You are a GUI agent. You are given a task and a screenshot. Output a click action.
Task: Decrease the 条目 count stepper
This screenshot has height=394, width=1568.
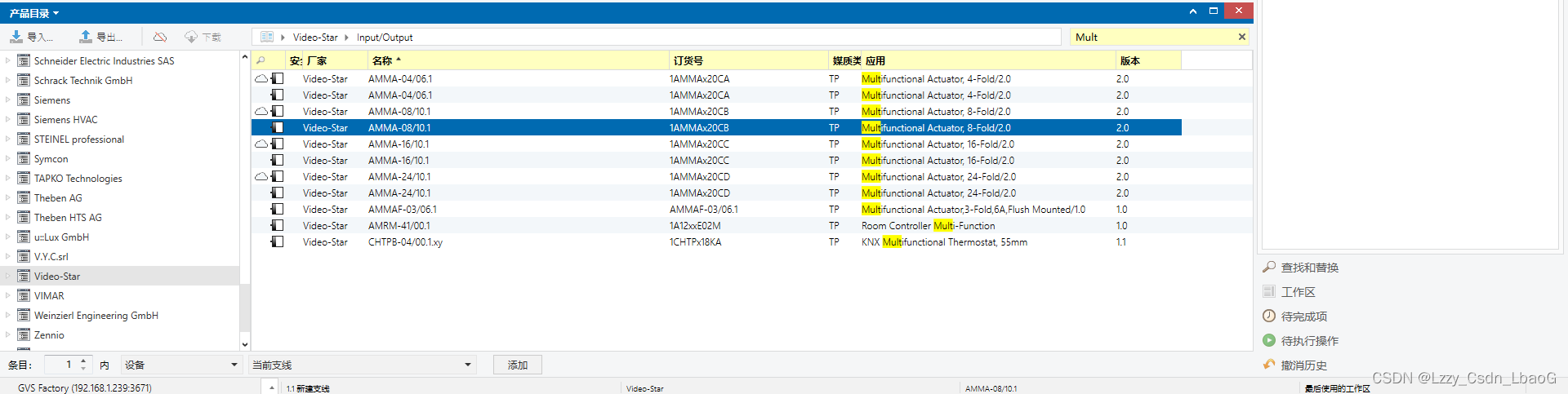point(83,369)
